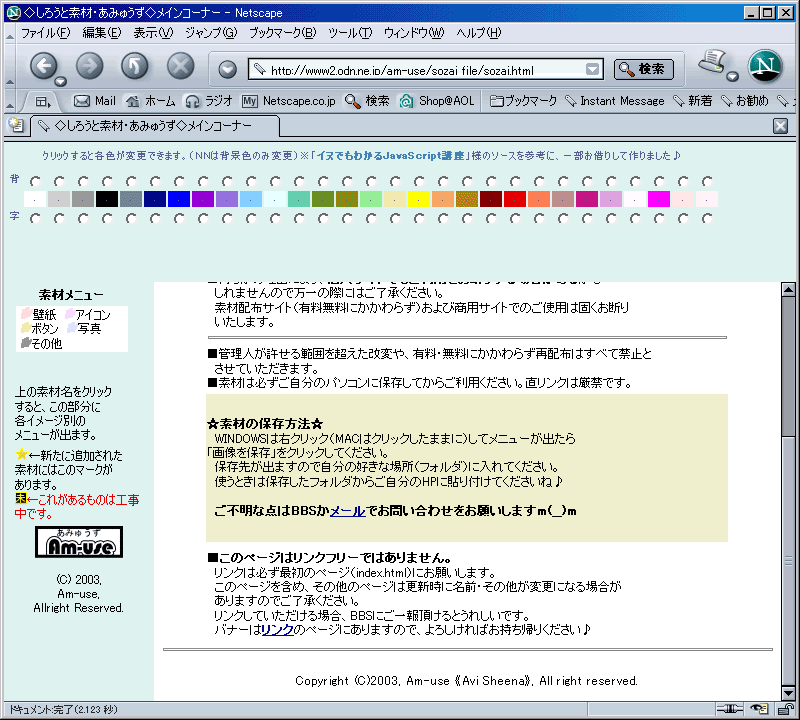Close the current tab with the X
Viewport: 800px width, 720px height.
tap(780, 126)
